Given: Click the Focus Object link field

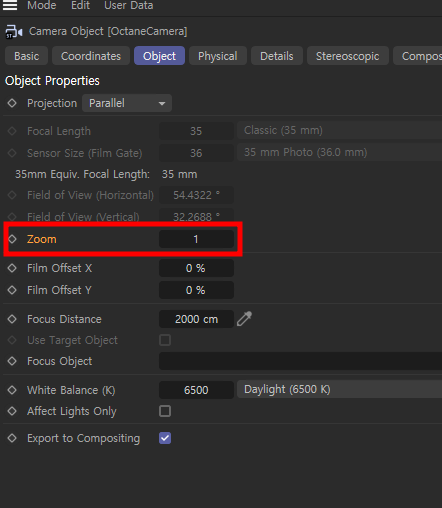Looking at the screenshot, I should (300, 361).
